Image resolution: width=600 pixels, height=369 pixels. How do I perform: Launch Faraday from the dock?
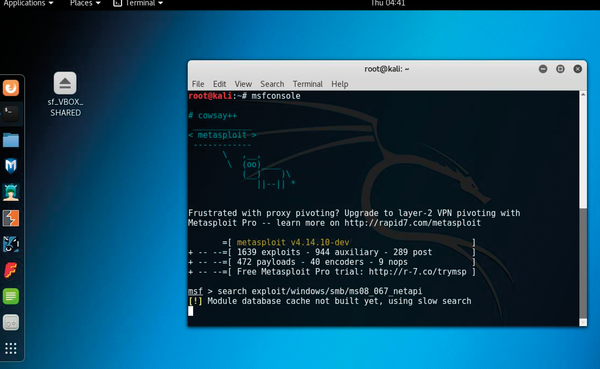click(11, 270)
